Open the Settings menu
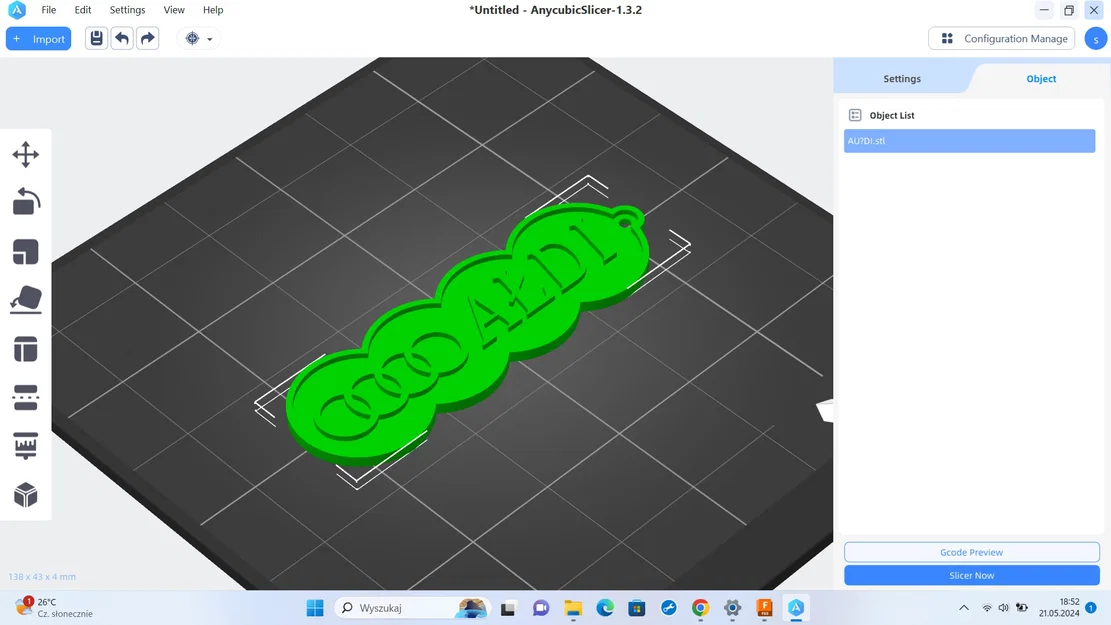The width and height of the screenshot is (1111, 625). [128, 10]
